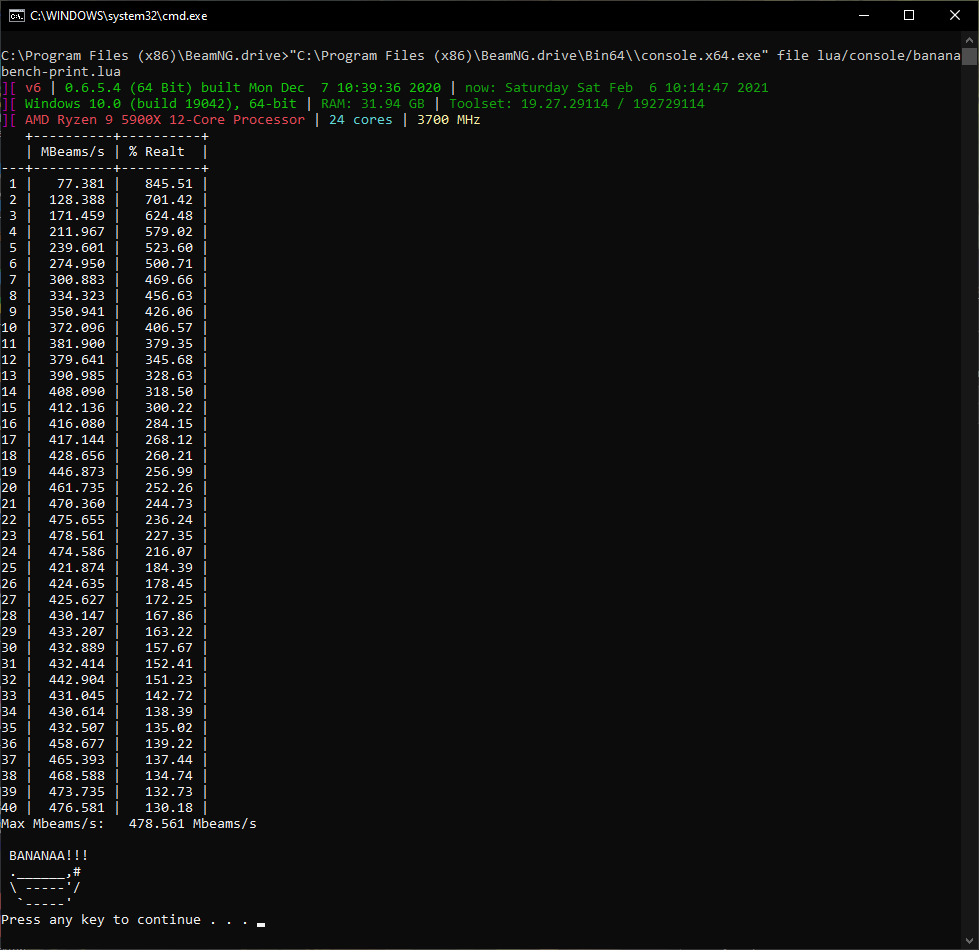Viewport: 979px width, 950px height.
Task: Click the 'MBeams/s' column header
Action: click(72, 152)
